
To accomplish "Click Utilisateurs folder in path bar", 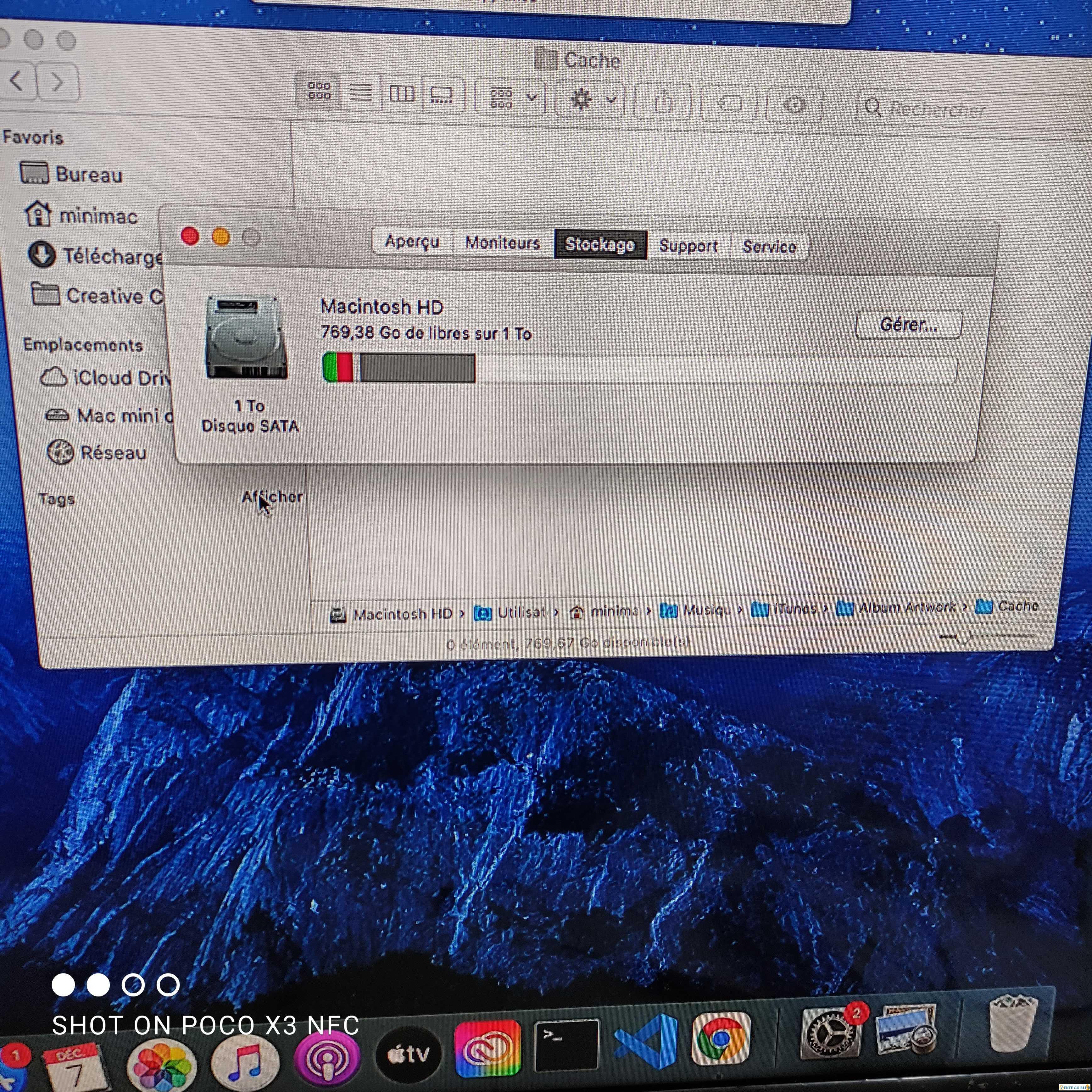I will 510,612.
